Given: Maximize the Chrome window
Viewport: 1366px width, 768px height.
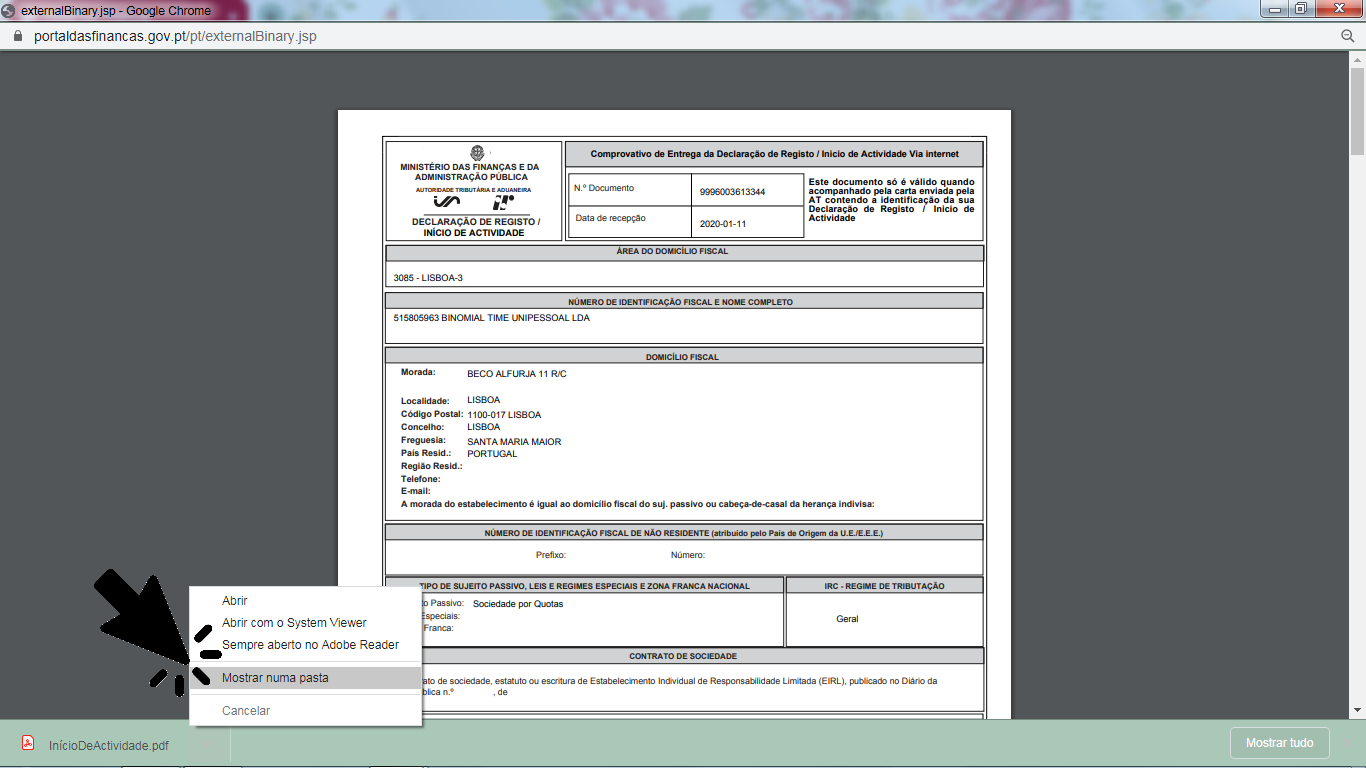Looking at the screenshot, I should pyautogui.click(x=1300, y=9).
